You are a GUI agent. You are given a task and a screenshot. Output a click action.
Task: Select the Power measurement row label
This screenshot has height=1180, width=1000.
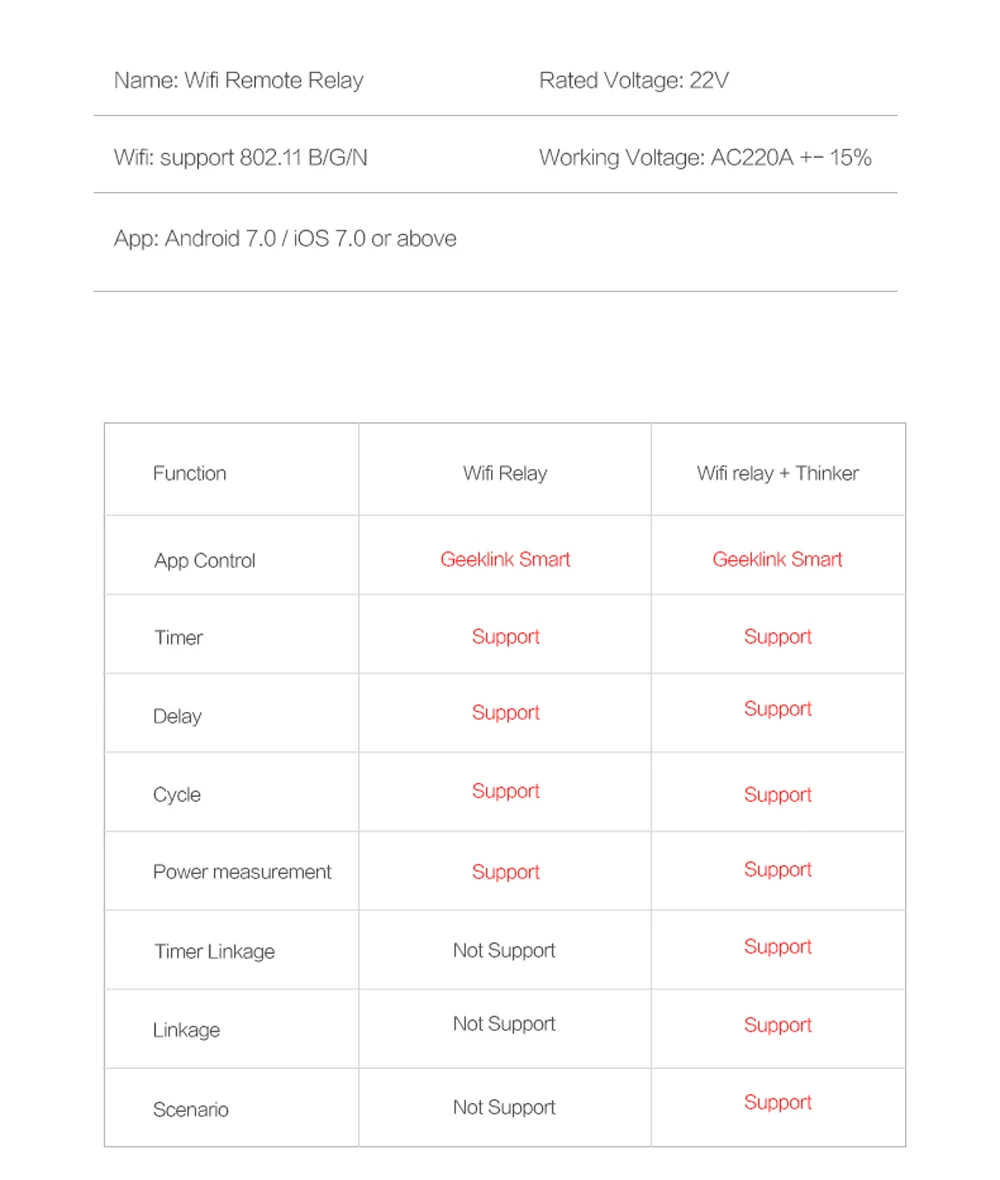point(242,872)
